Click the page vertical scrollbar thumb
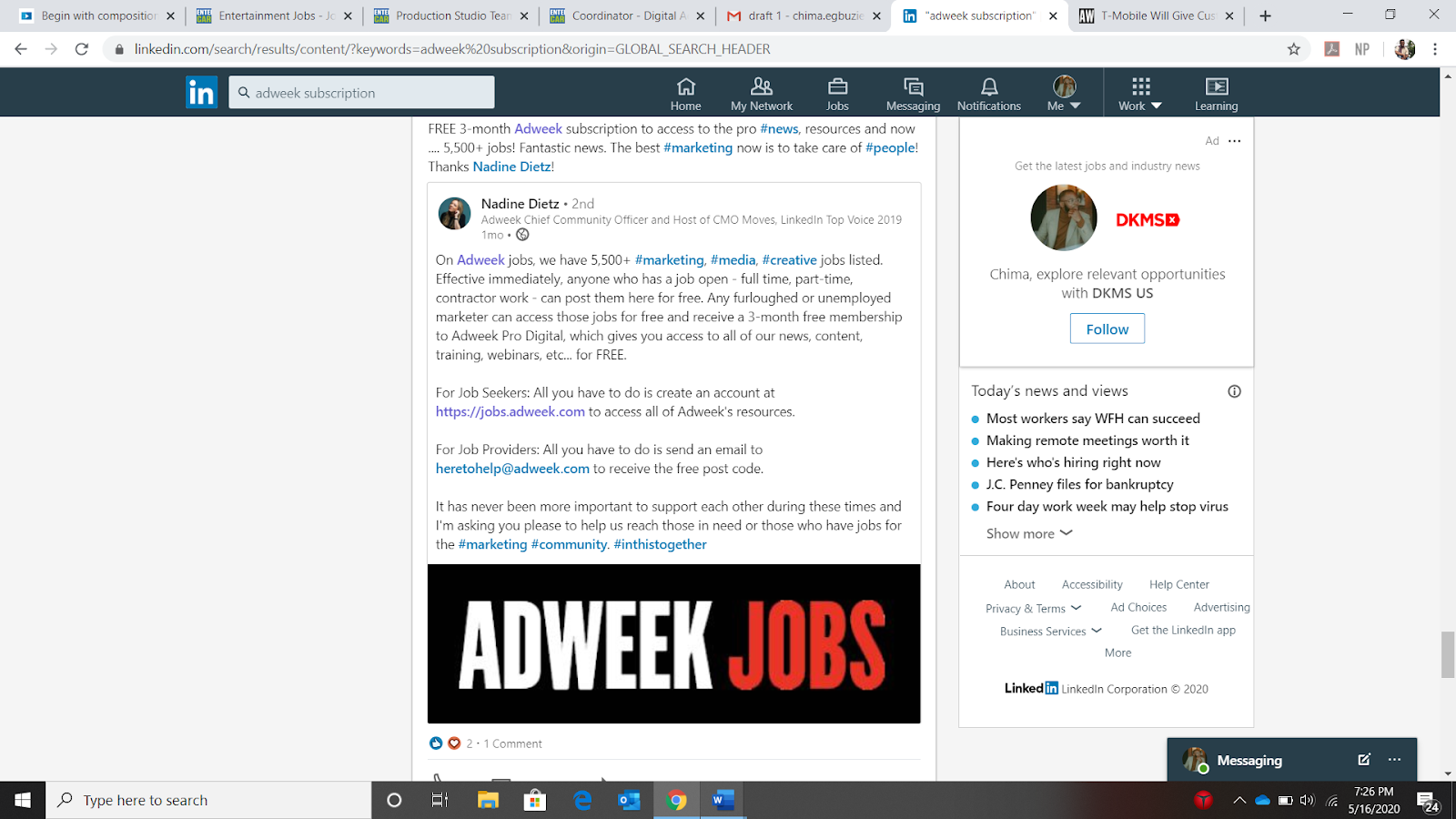The image size is (1456, 819). click(x=1448, y=655)
